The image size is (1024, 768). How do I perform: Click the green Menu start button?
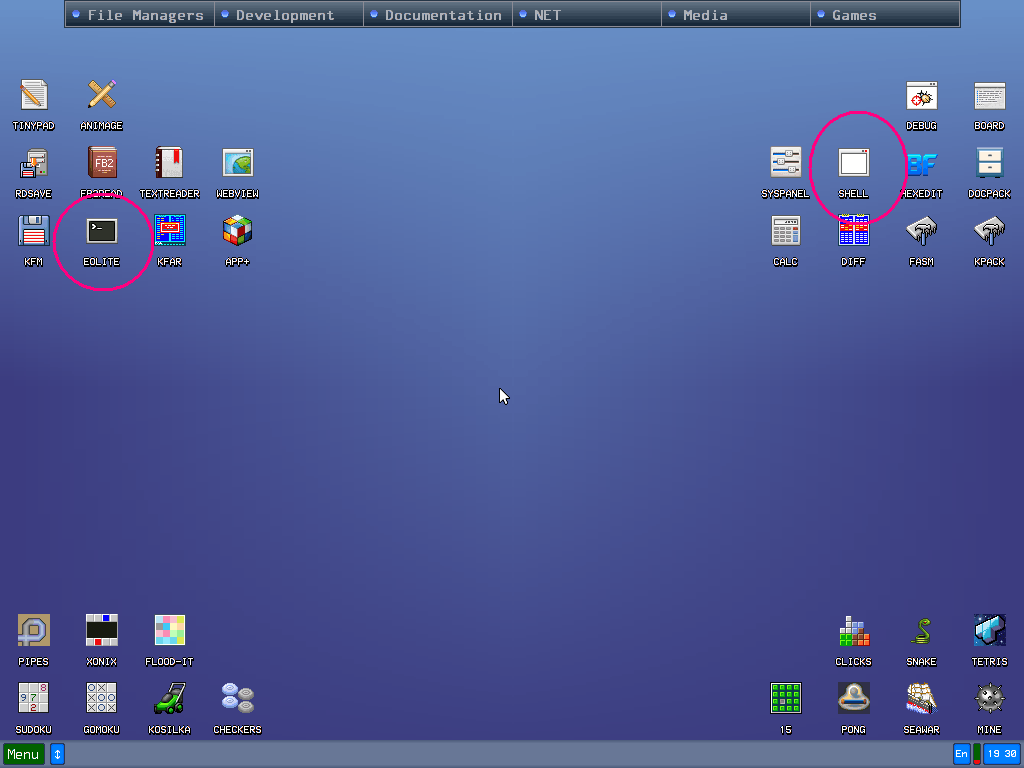pos(24,754)
